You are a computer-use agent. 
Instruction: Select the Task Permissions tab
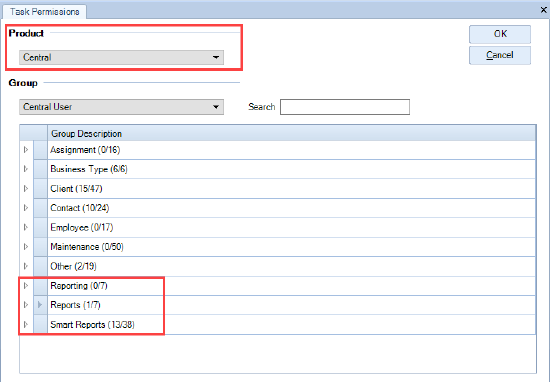[x=45, y=12]
